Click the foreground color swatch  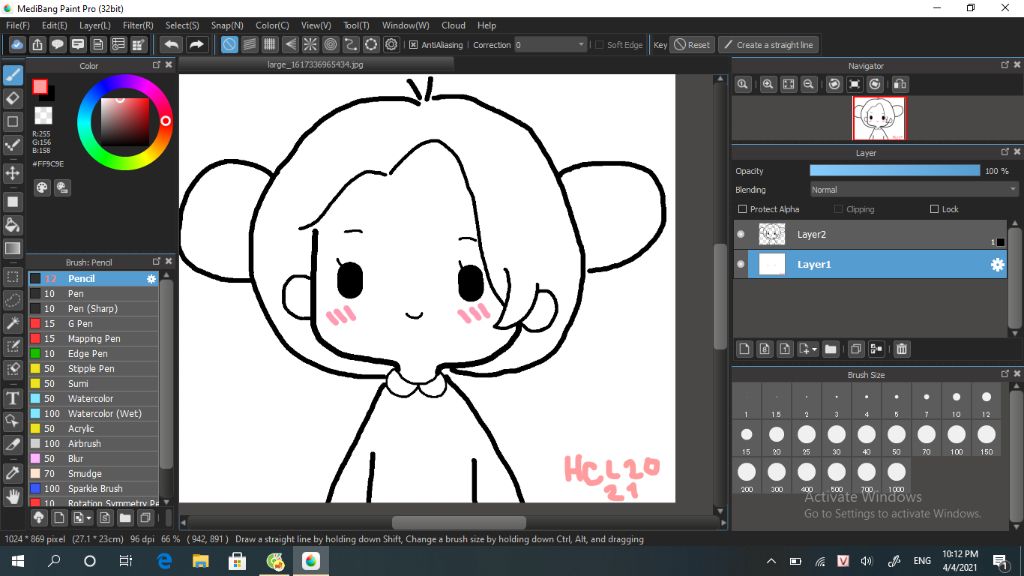pos(40,87)
